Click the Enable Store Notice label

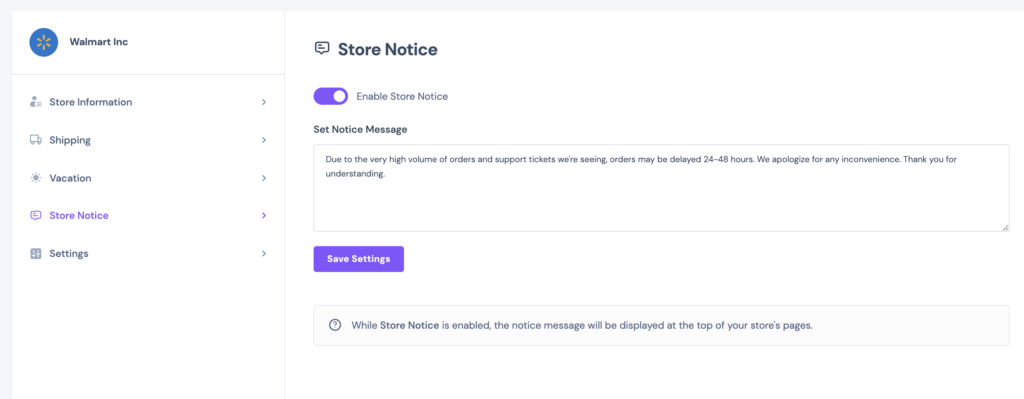pos(402,97)
